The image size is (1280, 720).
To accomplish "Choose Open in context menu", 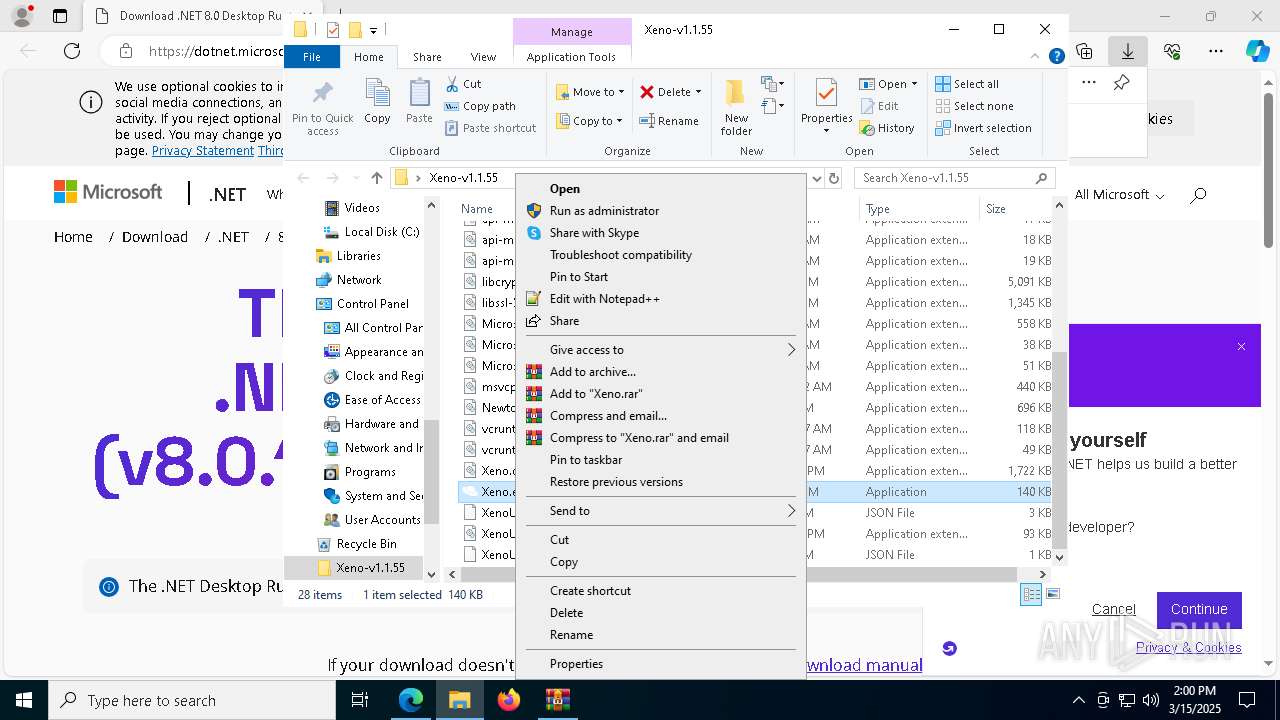I will click(x=660, y=189).
